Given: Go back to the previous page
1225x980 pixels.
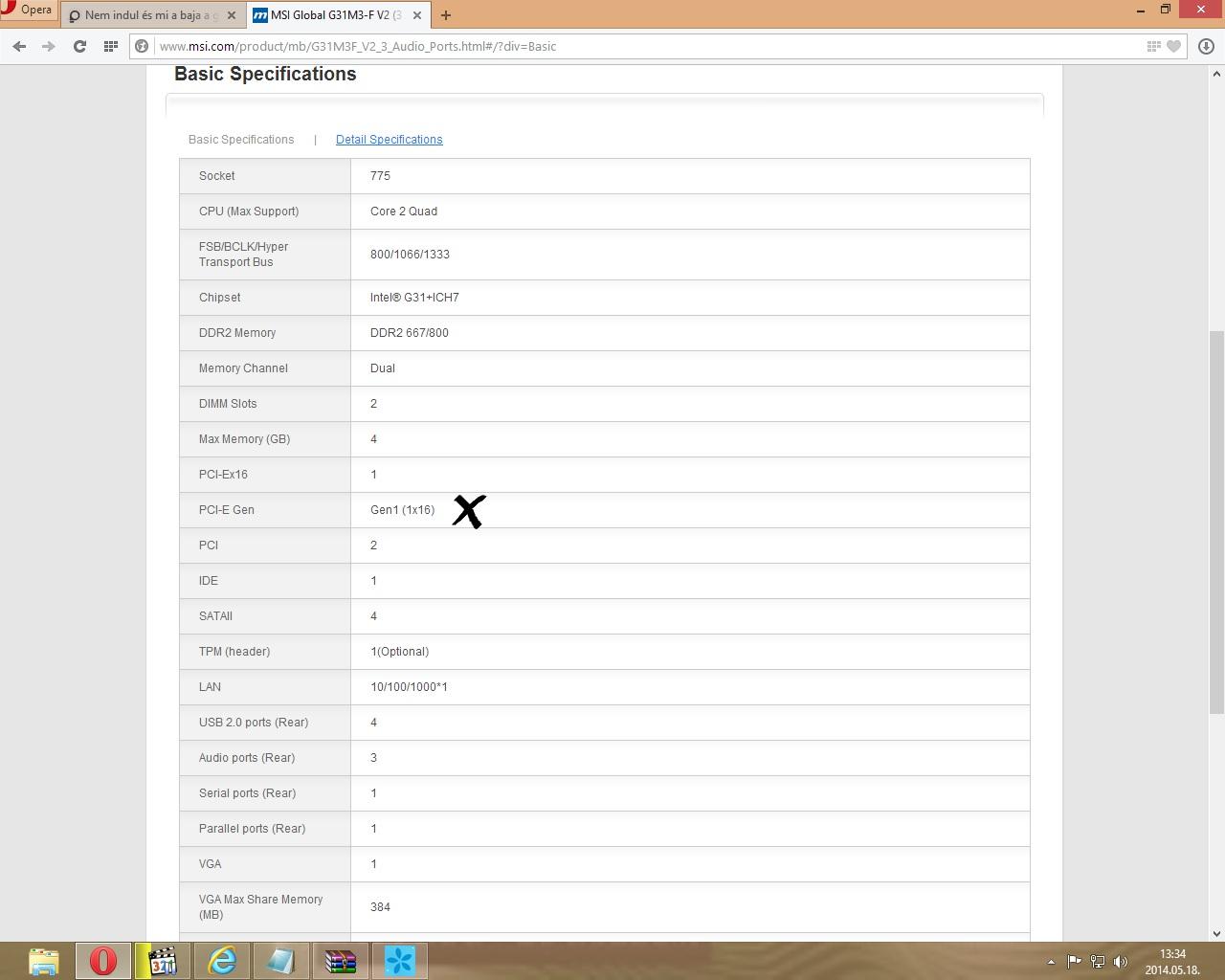Looking at the screenshot, I should [19, 46].
